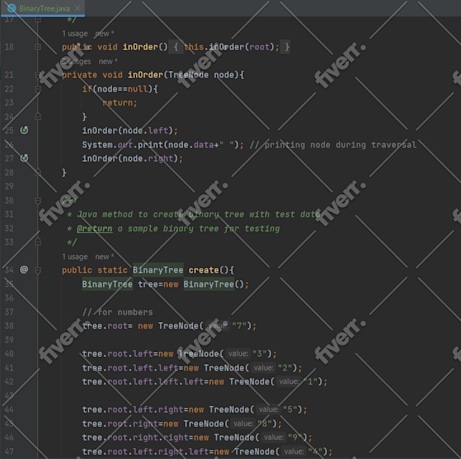Collapse the Javadoc comment fold on line 30
The height and width of the screenshot is (459, 461).
point(38,200)
